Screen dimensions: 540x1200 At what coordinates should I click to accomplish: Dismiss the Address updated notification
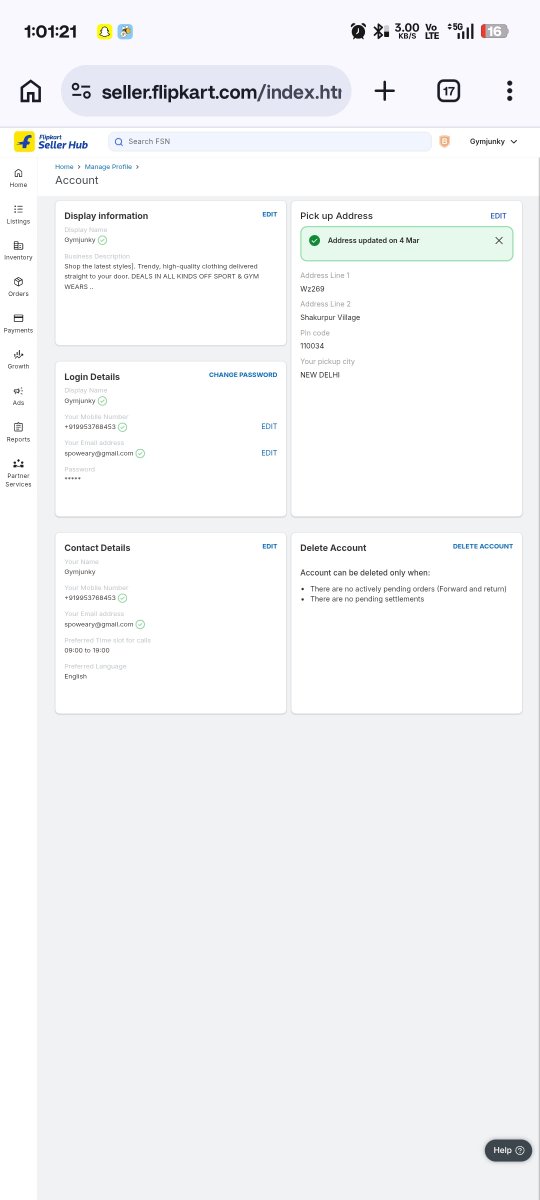pos(499,241)
